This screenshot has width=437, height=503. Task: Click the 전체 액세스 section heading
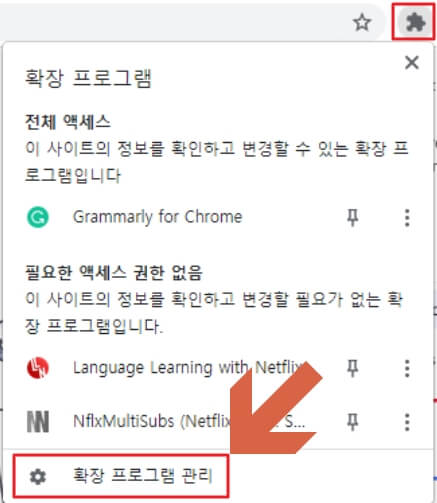coord(68,122)
